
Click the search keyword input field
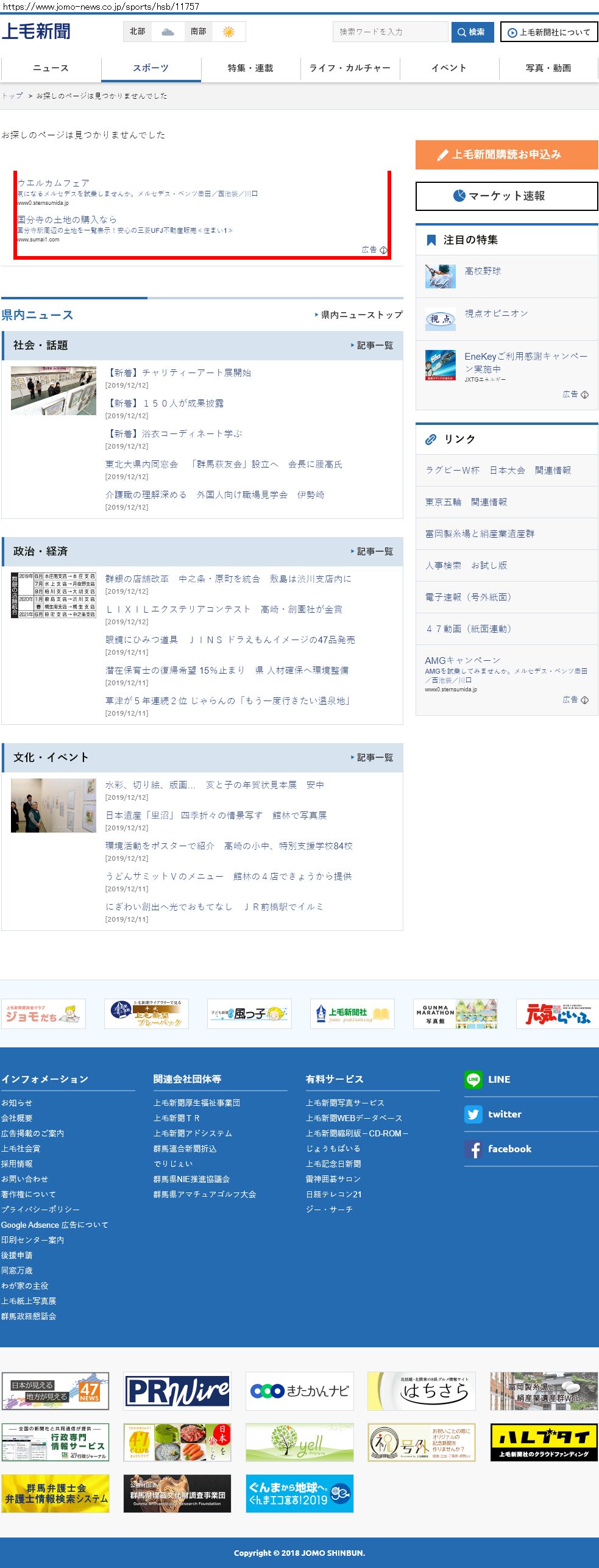[390, 32]
